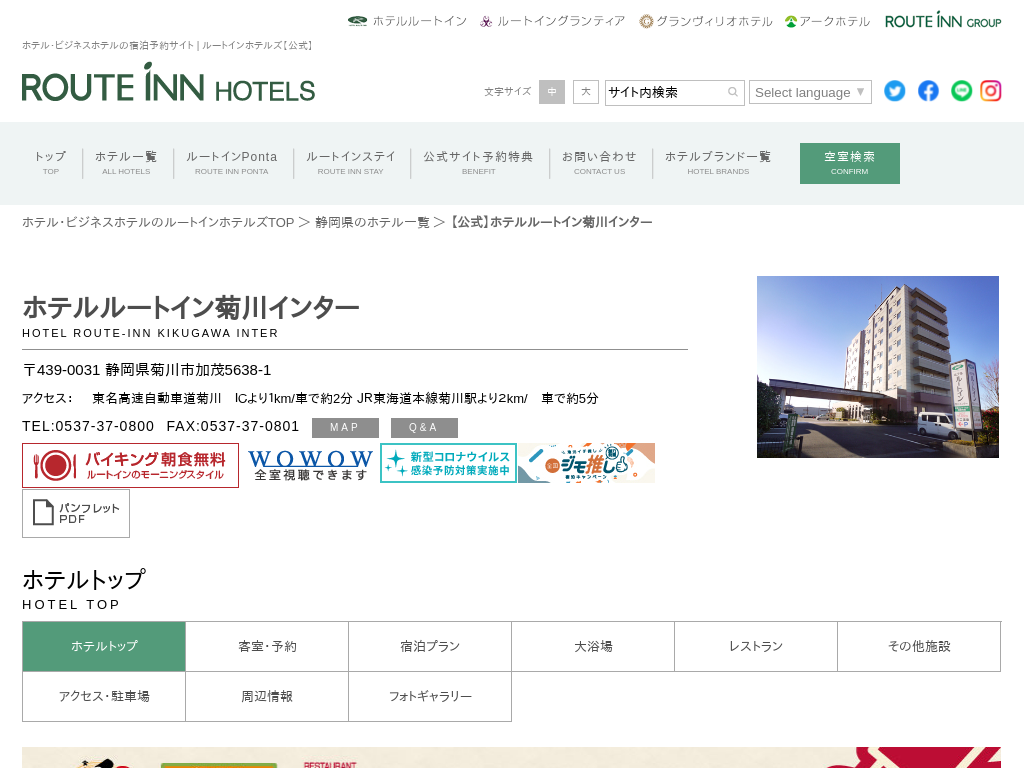Image resolution: width=1024 pixels, height=768 pixels.
Task: Open the Facebook social icon
Action: [x=928, y=91]
